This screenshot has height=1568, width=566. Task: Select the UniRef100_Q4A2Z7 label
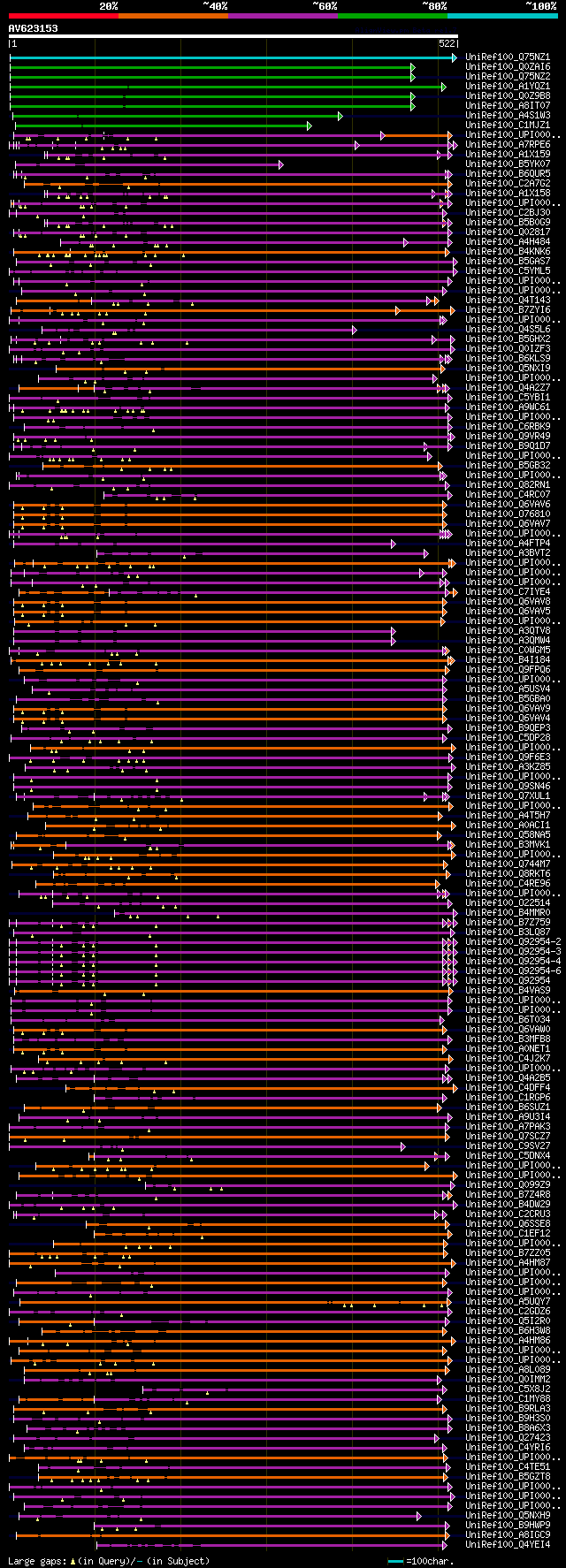point(508,388)
